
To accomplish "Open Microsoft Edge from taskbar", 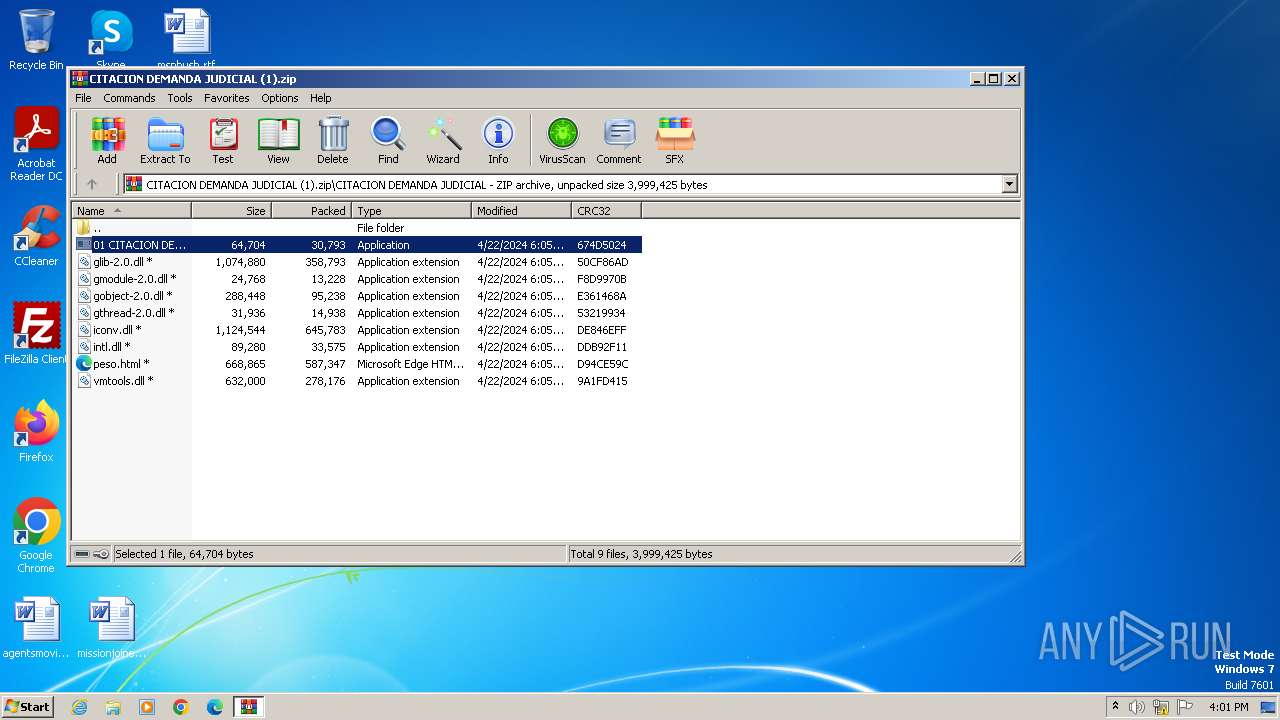I will tap(215, 707).
